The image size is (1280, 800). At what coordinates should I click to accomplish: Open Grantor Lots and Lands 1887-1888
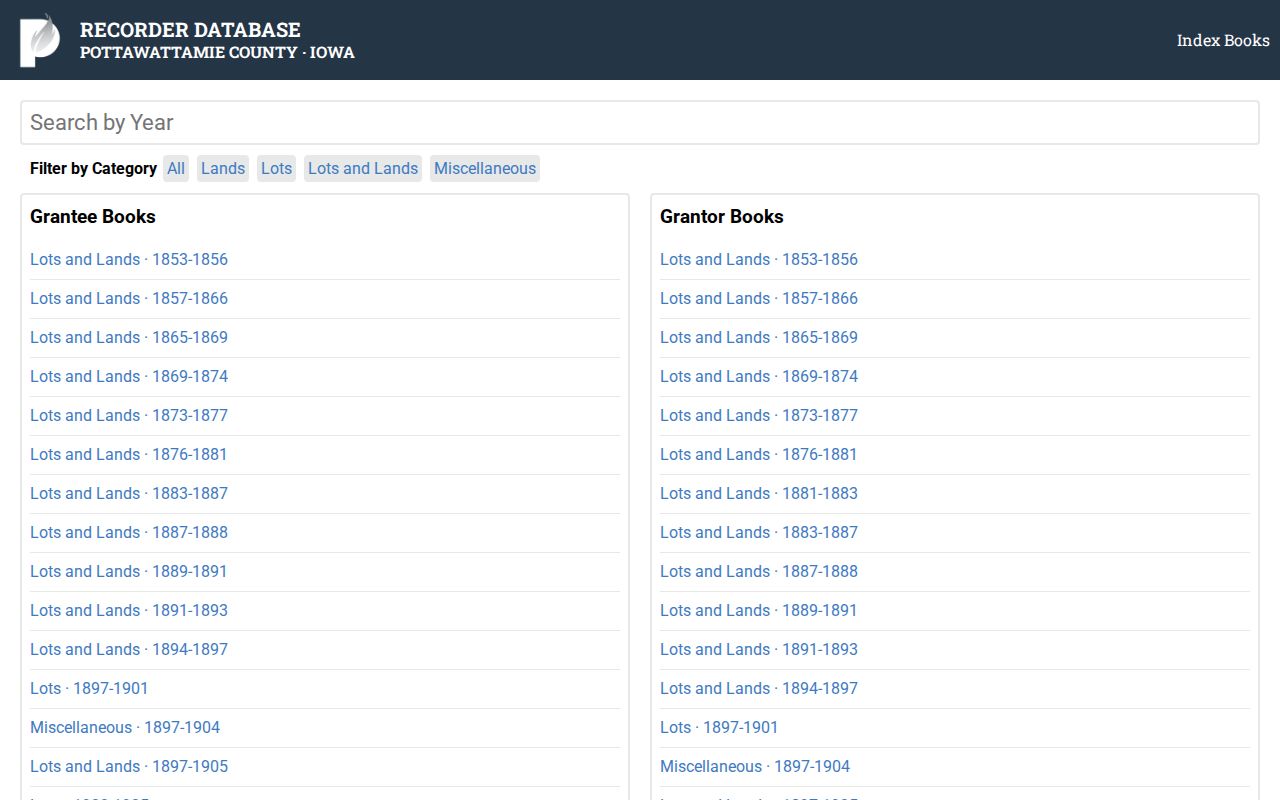point(759,571)
